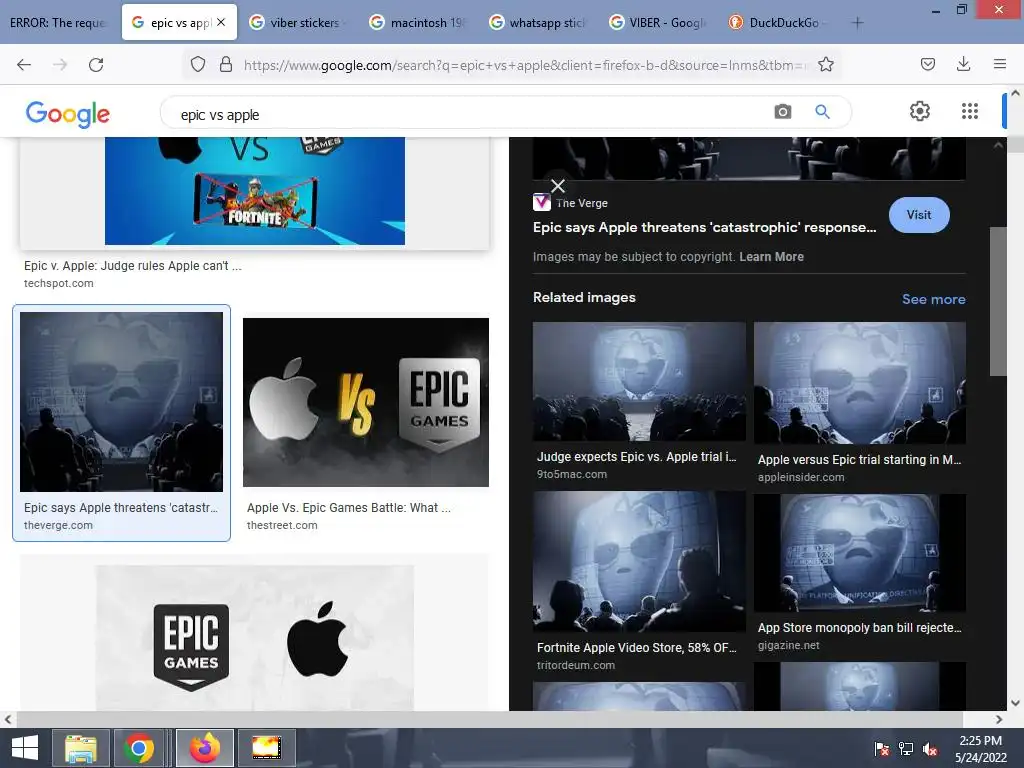Switch to the ERROR: The reque tab
This screenshot has height=768, width=1024.
58,23
